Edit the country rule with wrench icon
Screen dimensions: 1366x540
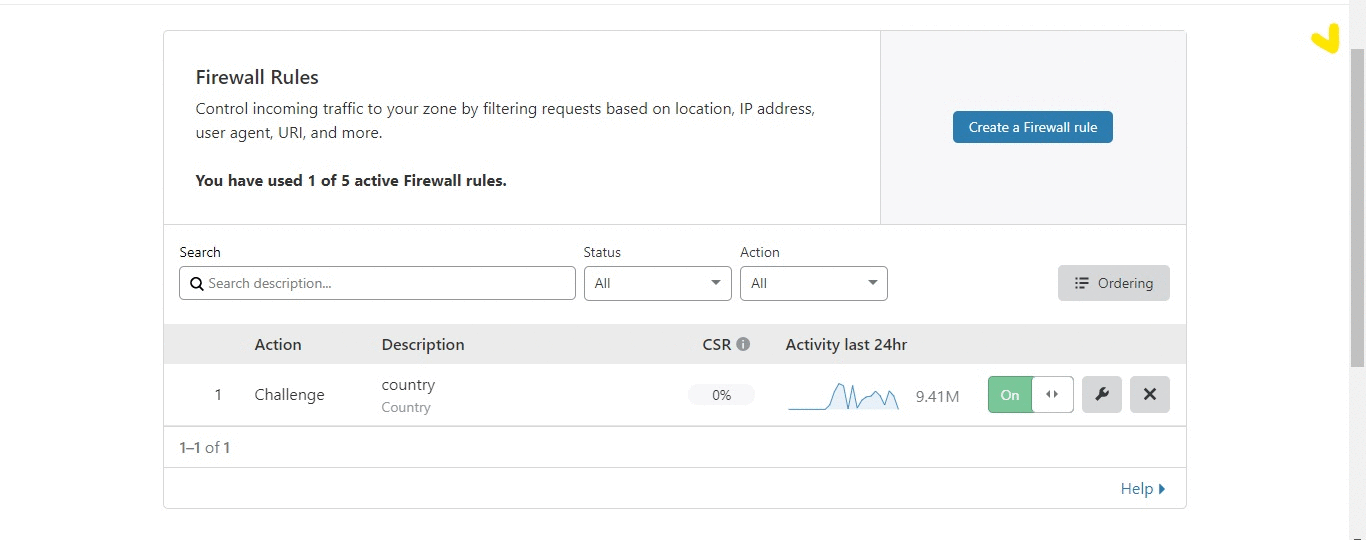click(x=1102, y=395)
